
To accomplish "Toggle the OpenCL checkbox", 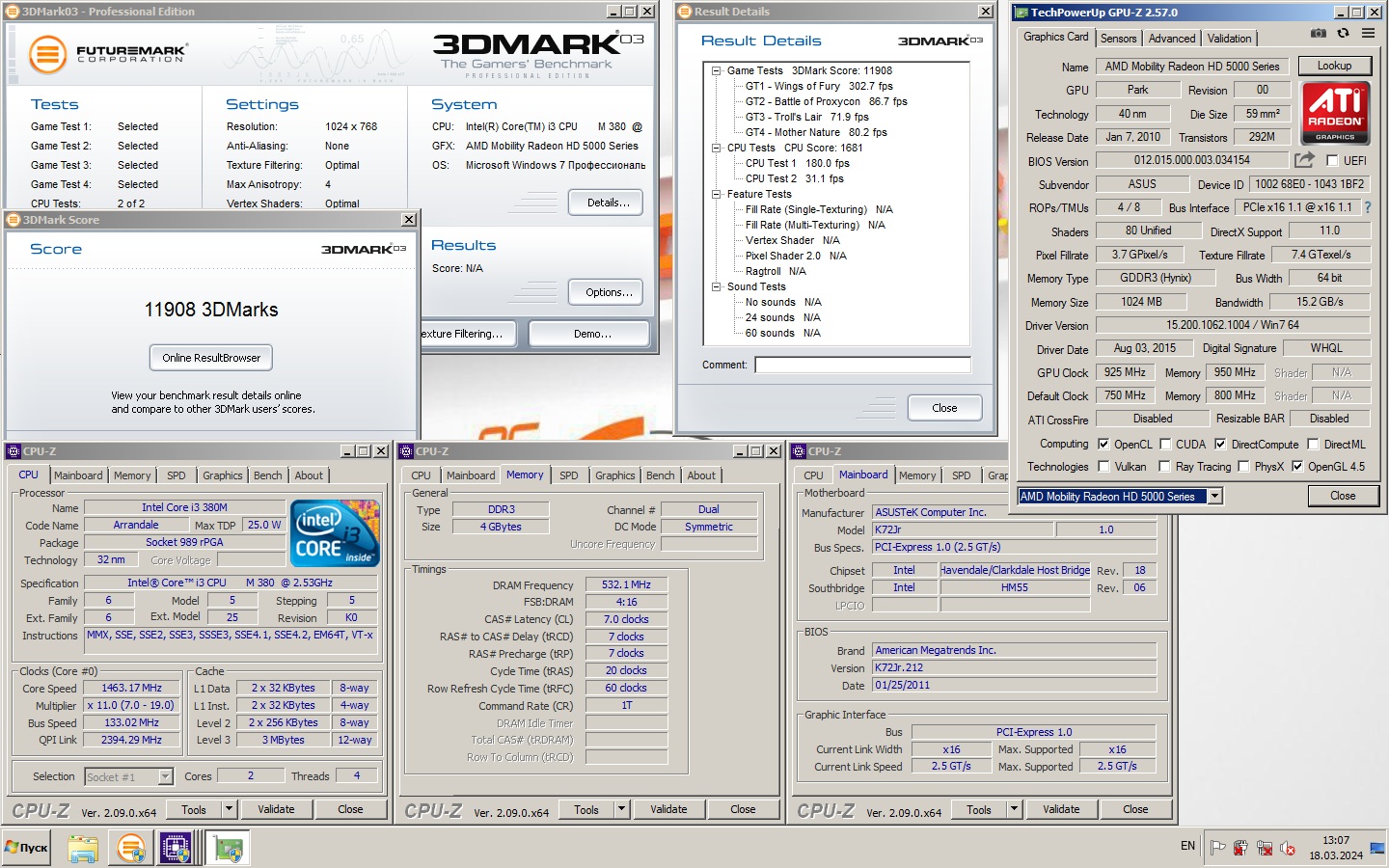I will pos(1103,445).
